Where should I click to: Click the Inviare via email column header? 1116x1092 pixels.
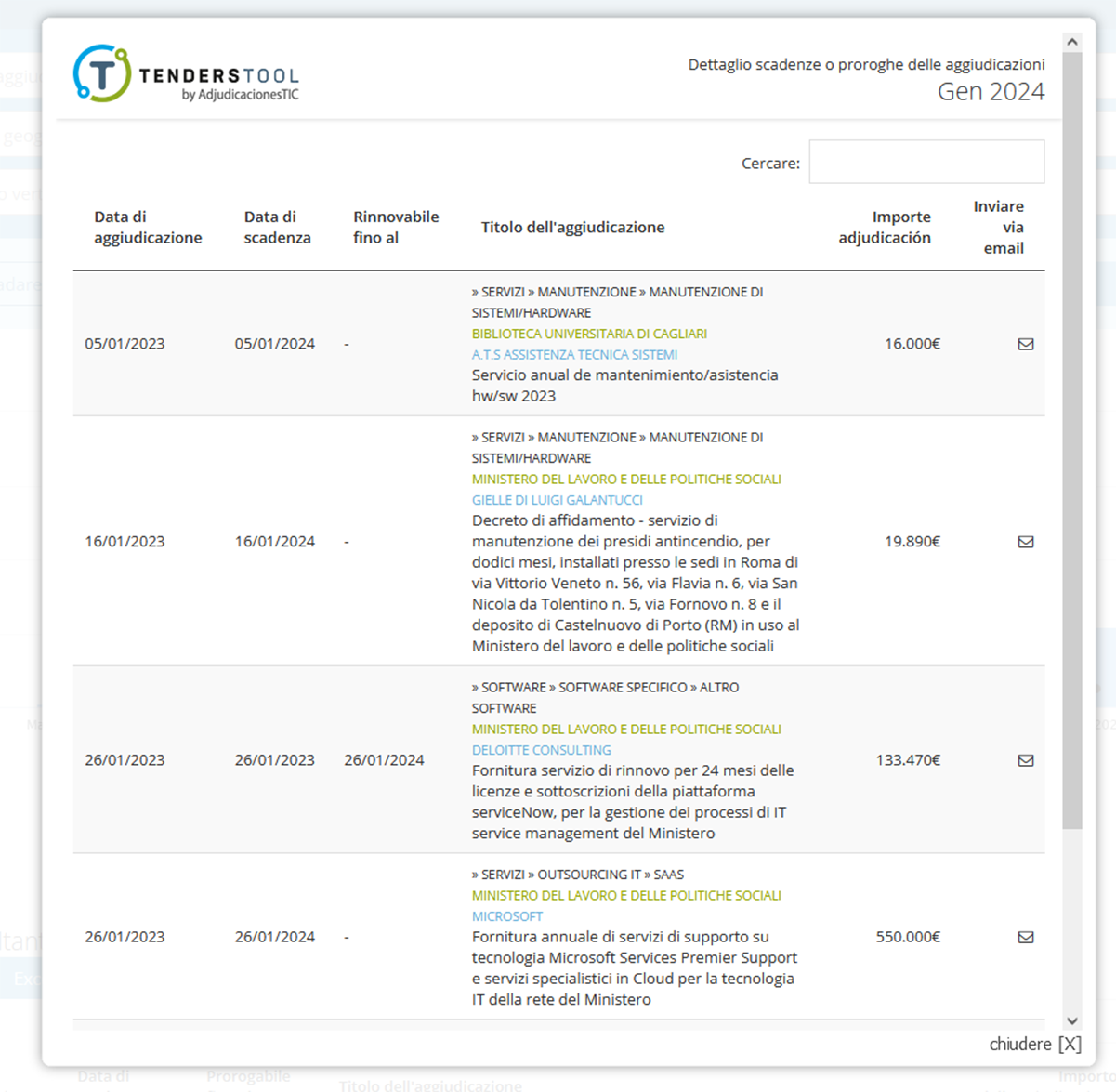click(999, 227)
